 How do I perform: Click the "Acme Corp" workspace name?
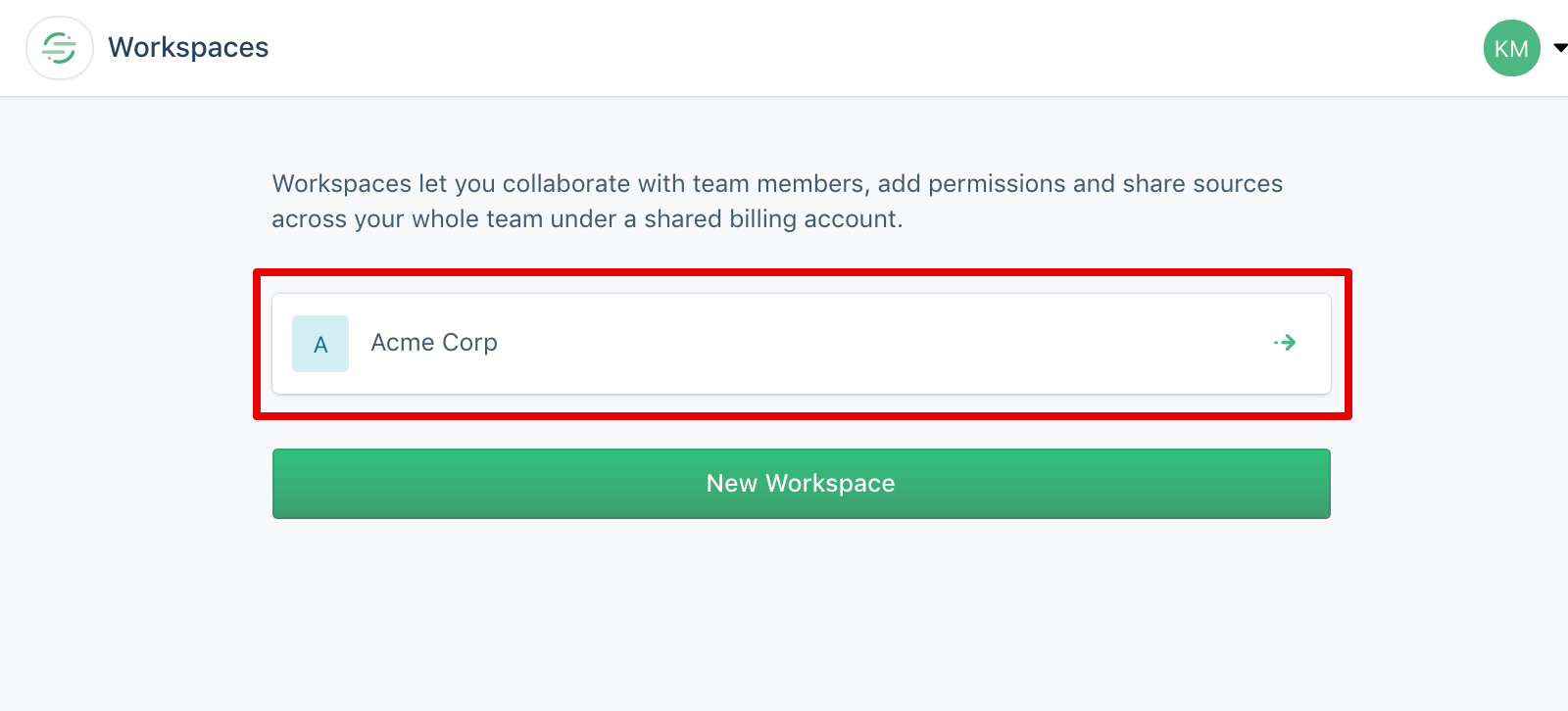tap(434, 343)
